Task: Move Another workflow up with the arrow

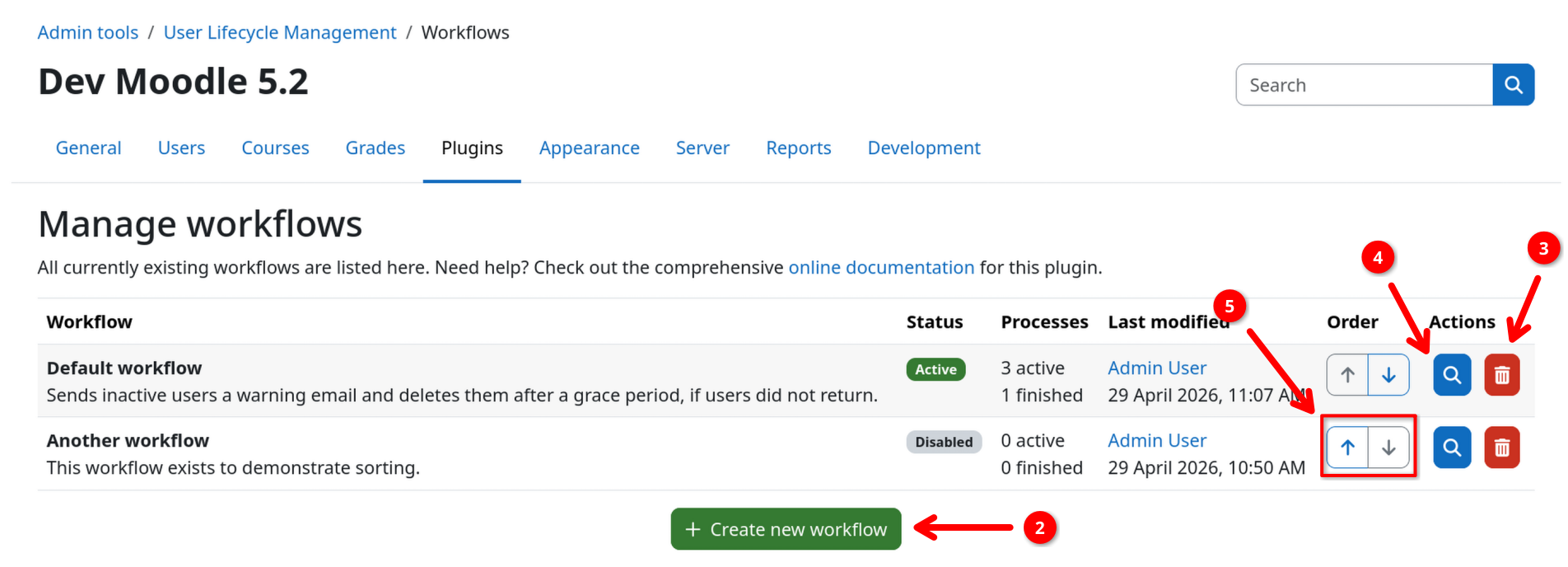Action: pyautogui.click(x=1347, y=448)
